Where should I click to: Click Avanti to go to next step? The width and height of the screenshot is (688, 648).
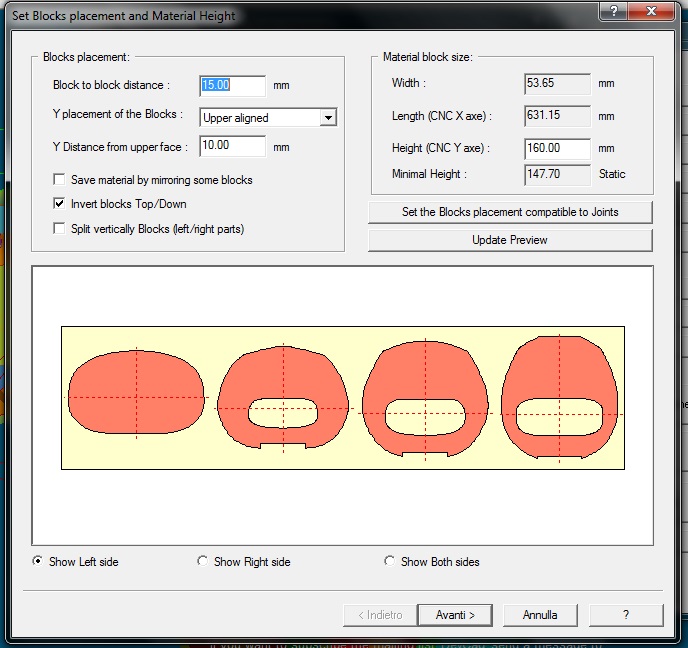click(453, 615)
